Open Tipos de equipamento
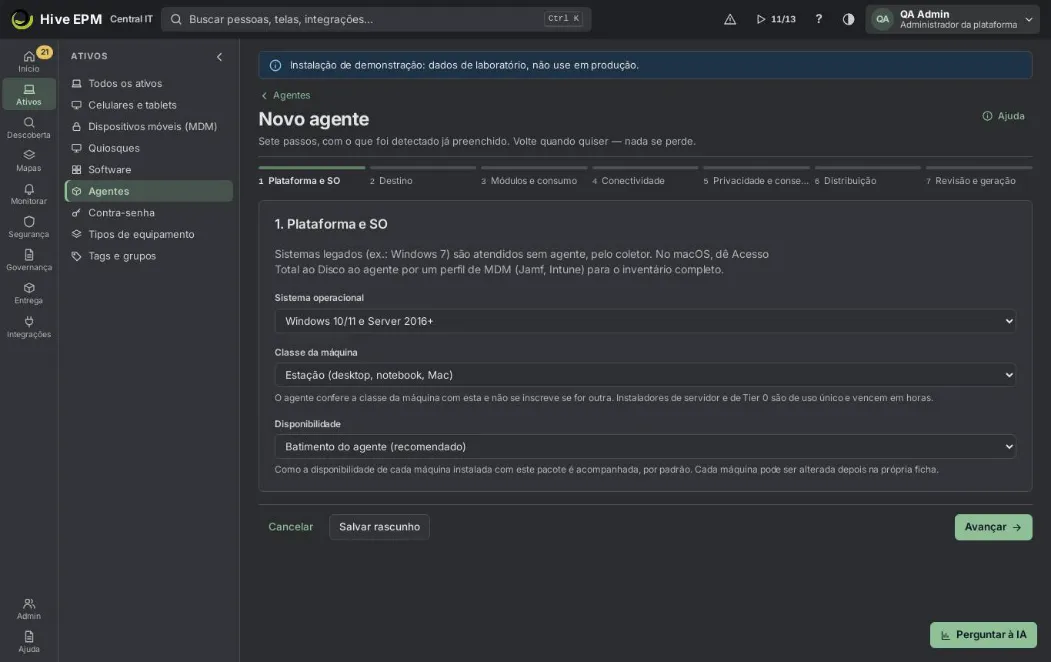Viewport: 1051px width, 662px height. click(149, 235)
